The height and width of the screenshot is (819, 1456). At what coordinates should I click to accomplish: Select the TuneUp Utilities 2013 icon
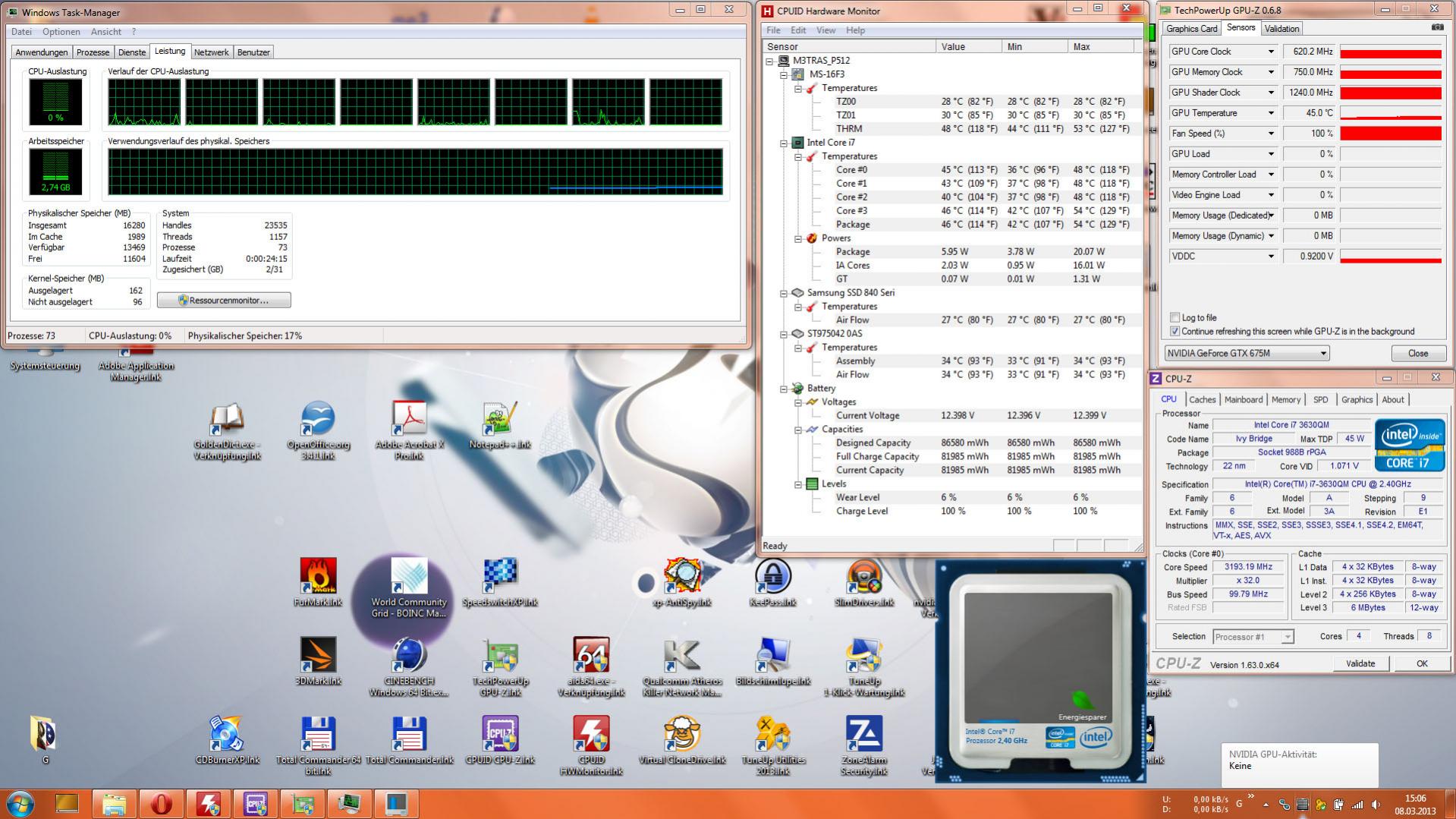(772, 745)
